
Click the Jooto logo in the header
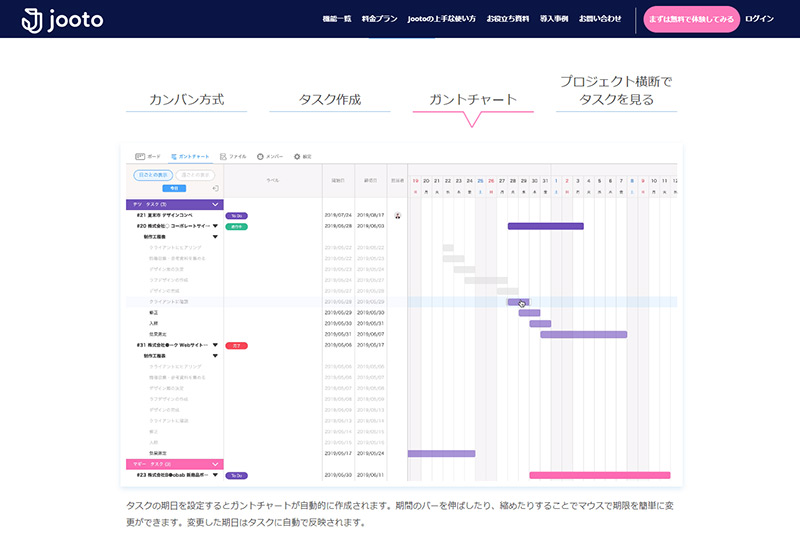click(62, 20)
